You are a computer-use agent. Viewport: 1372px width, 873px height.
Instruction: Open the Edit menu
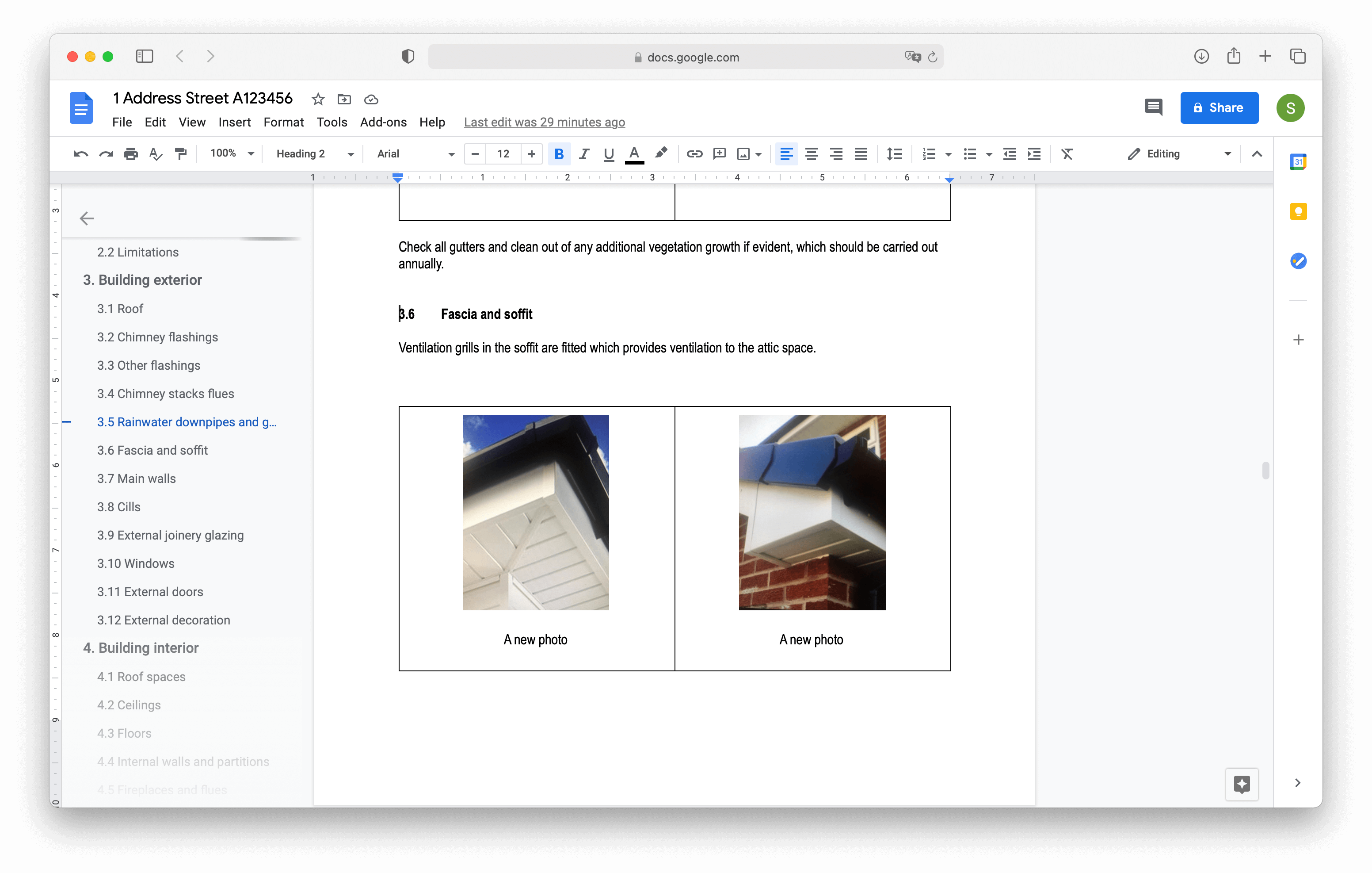155,122
